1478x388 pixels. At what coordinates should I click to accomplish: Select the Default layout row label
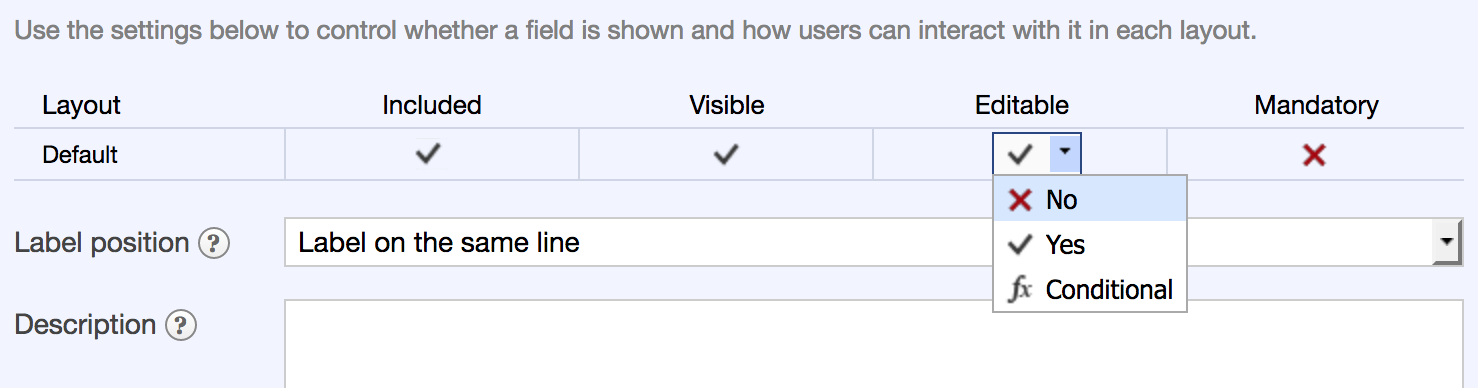(x=80, y=155)
